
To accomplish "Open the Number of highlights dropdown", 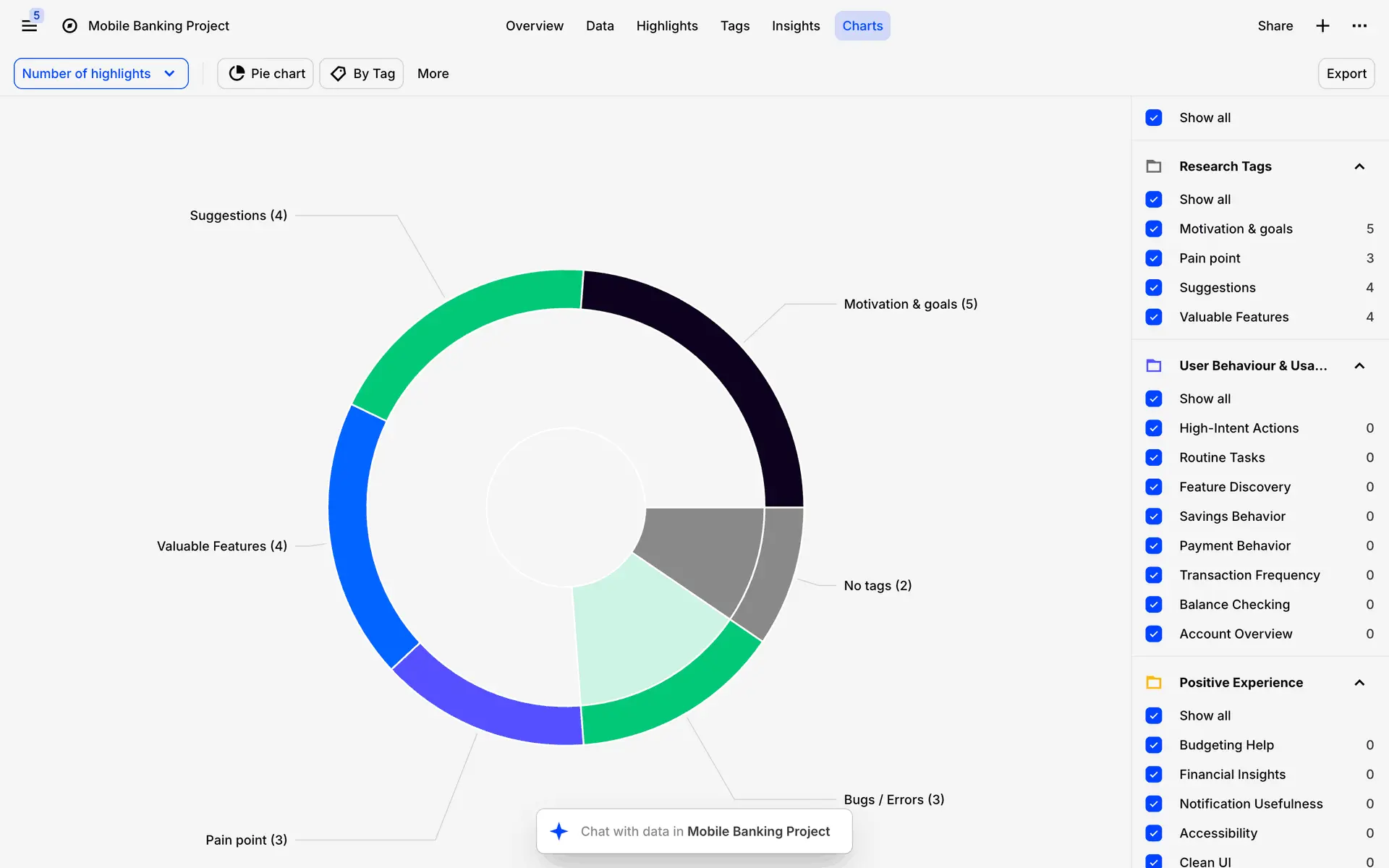I will (101, 74).
